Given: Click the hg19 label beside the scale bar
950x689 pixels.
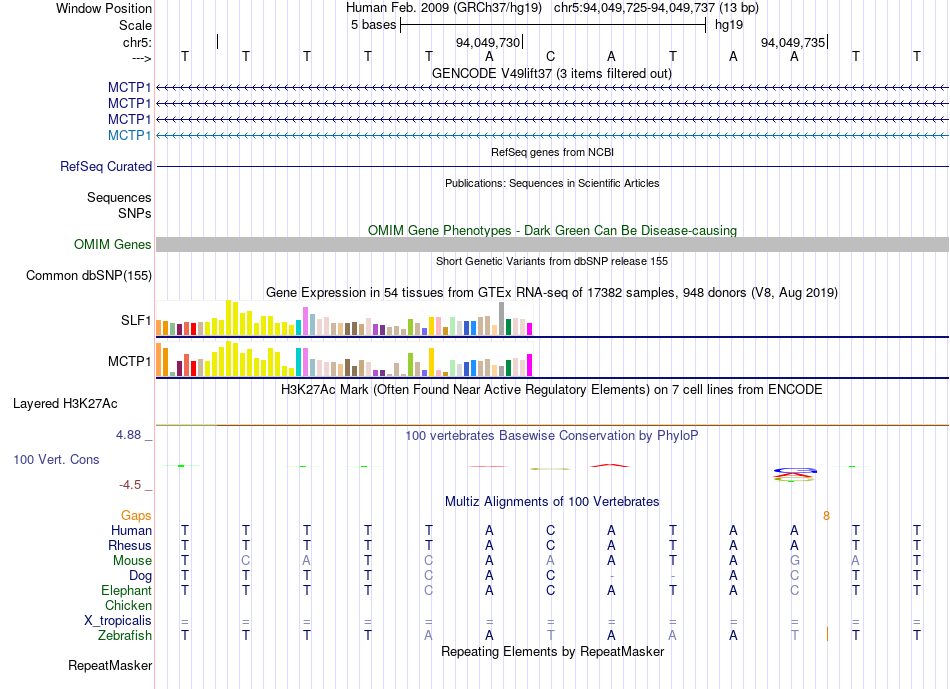Looking at the screenshot, I should coord(729,25).
